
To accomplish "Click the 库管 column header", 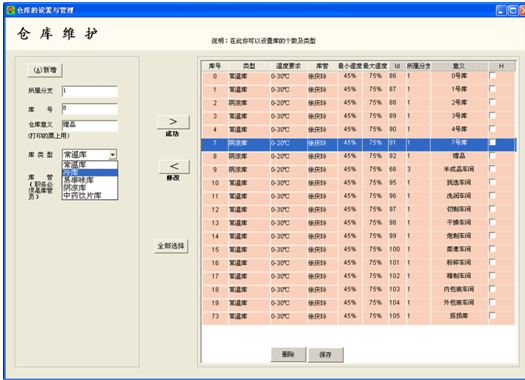I will pyautogui.click(x=322, y=66).
